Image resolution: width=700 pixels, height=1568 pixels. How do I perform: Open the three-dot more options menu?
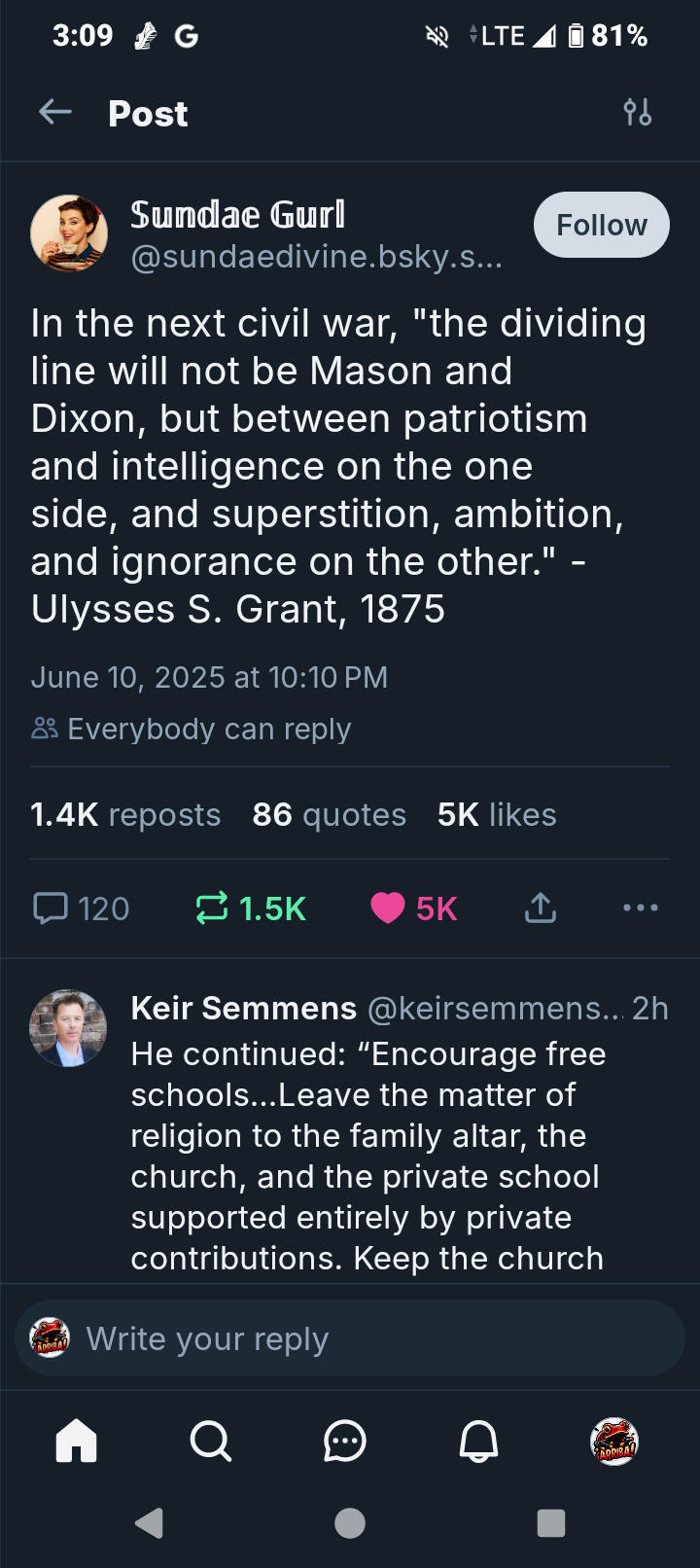coord(641,909)
